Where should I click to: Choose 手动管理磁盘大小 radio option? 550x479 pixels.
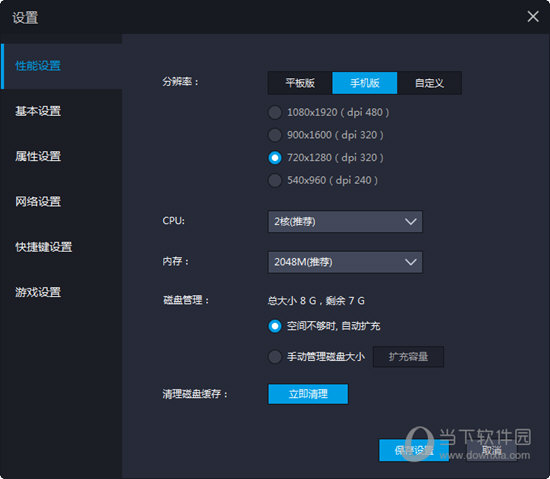[317, 357]
